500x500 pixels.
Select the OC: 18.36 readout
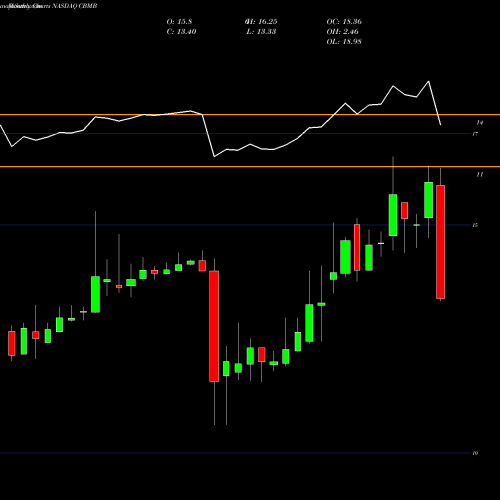[x=344, y=22]
